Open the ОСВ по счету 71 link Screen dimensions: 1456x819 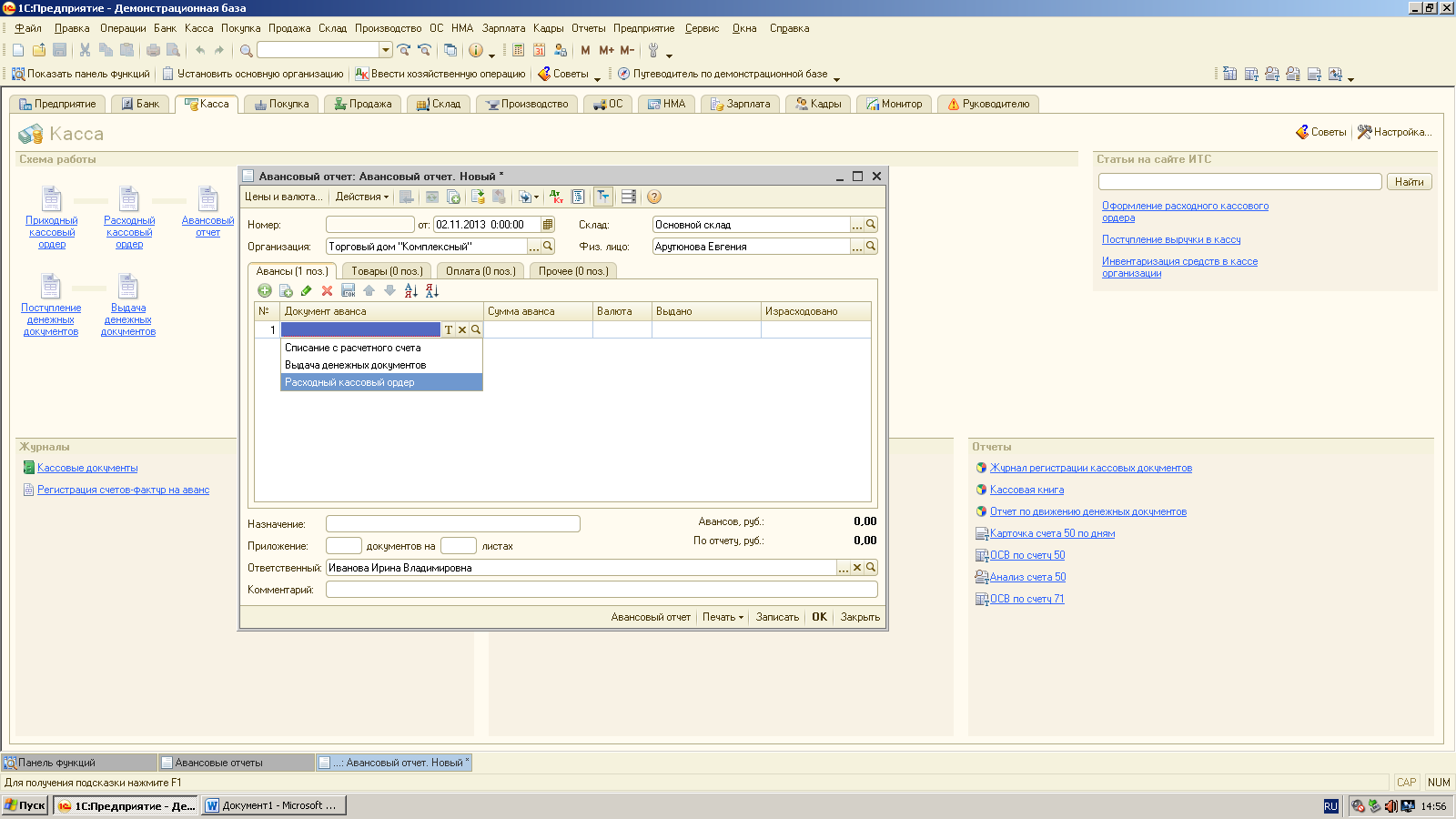[1026, 599]
